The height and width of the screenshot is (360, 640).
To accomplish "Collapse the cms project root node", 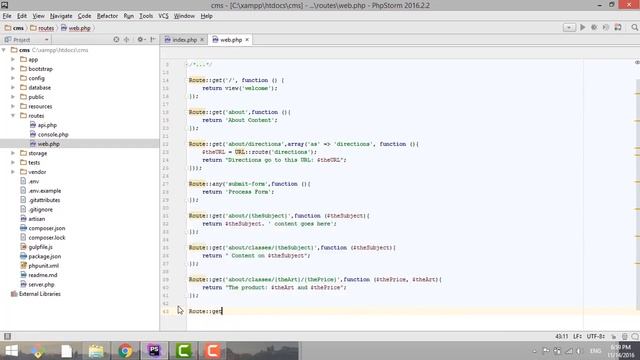I will point(4,50).
